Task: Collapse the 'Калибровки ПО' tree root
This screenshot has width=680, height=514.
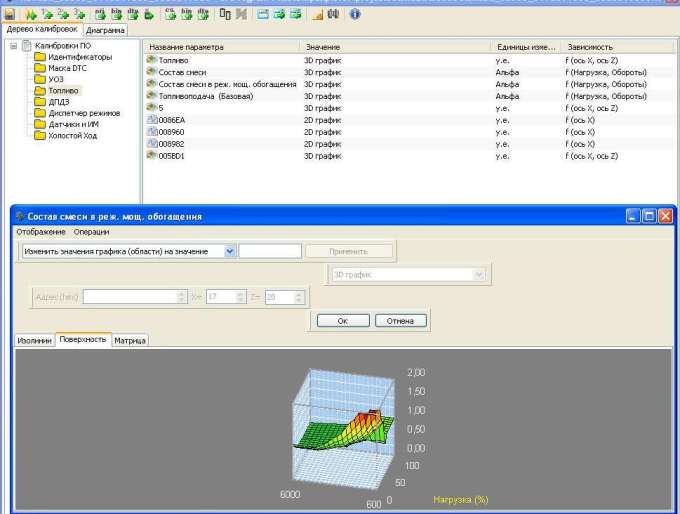Action: (x=13, y=46)
